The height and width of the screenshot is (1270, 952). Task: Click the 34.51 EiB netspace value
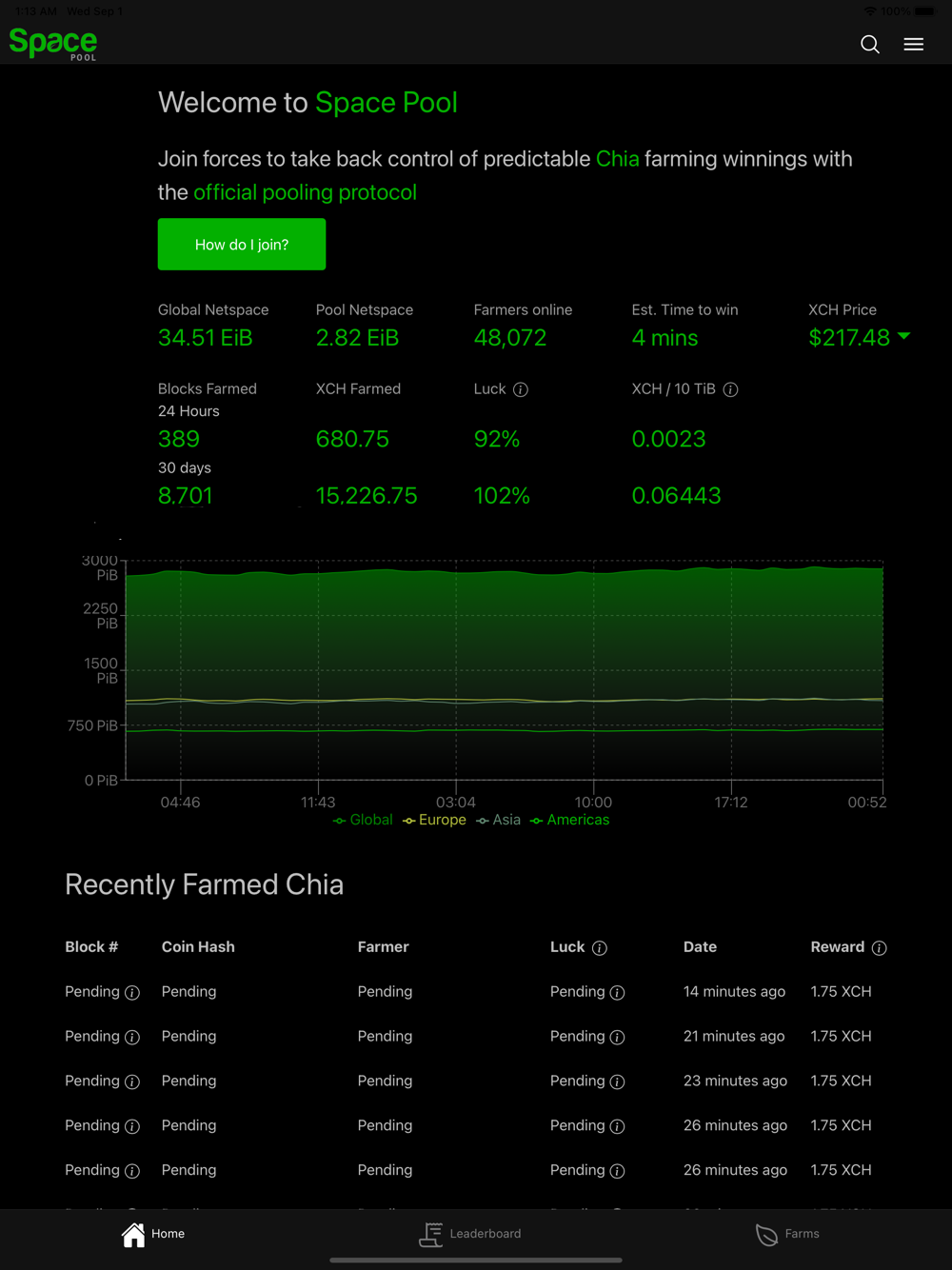tap(206, 338)
